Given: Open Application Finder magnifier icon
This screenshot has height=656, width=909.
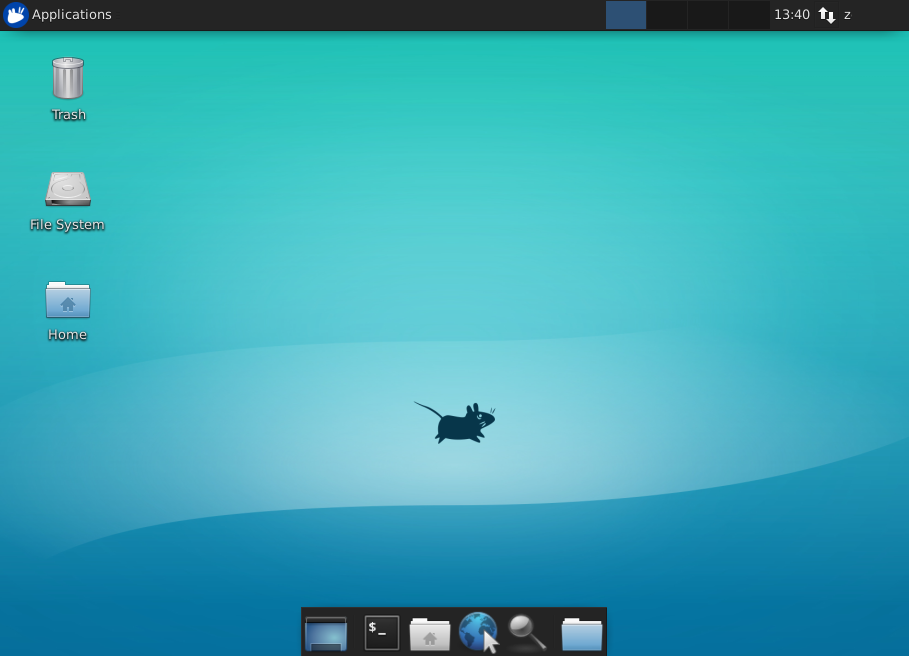Looking at the screenshot, I should (x=527, y=632).
